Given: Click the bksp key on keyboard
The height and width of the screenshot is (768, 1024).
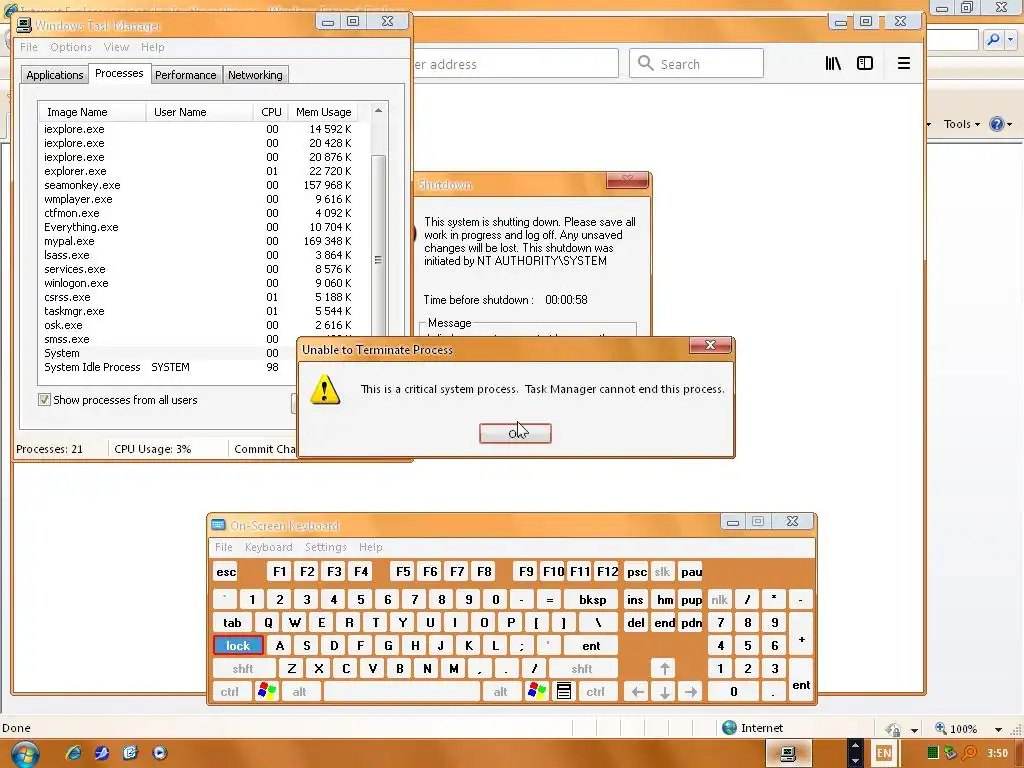Looking at the screenshot, I should pos(592,600).
